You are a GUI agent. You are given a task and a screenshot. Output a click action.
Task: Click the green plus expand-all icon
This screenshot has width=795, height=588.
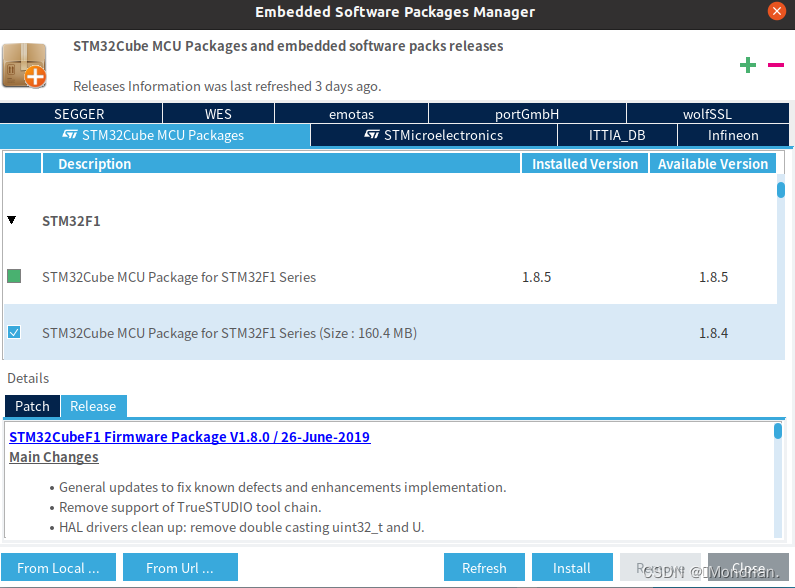[748, 65]
